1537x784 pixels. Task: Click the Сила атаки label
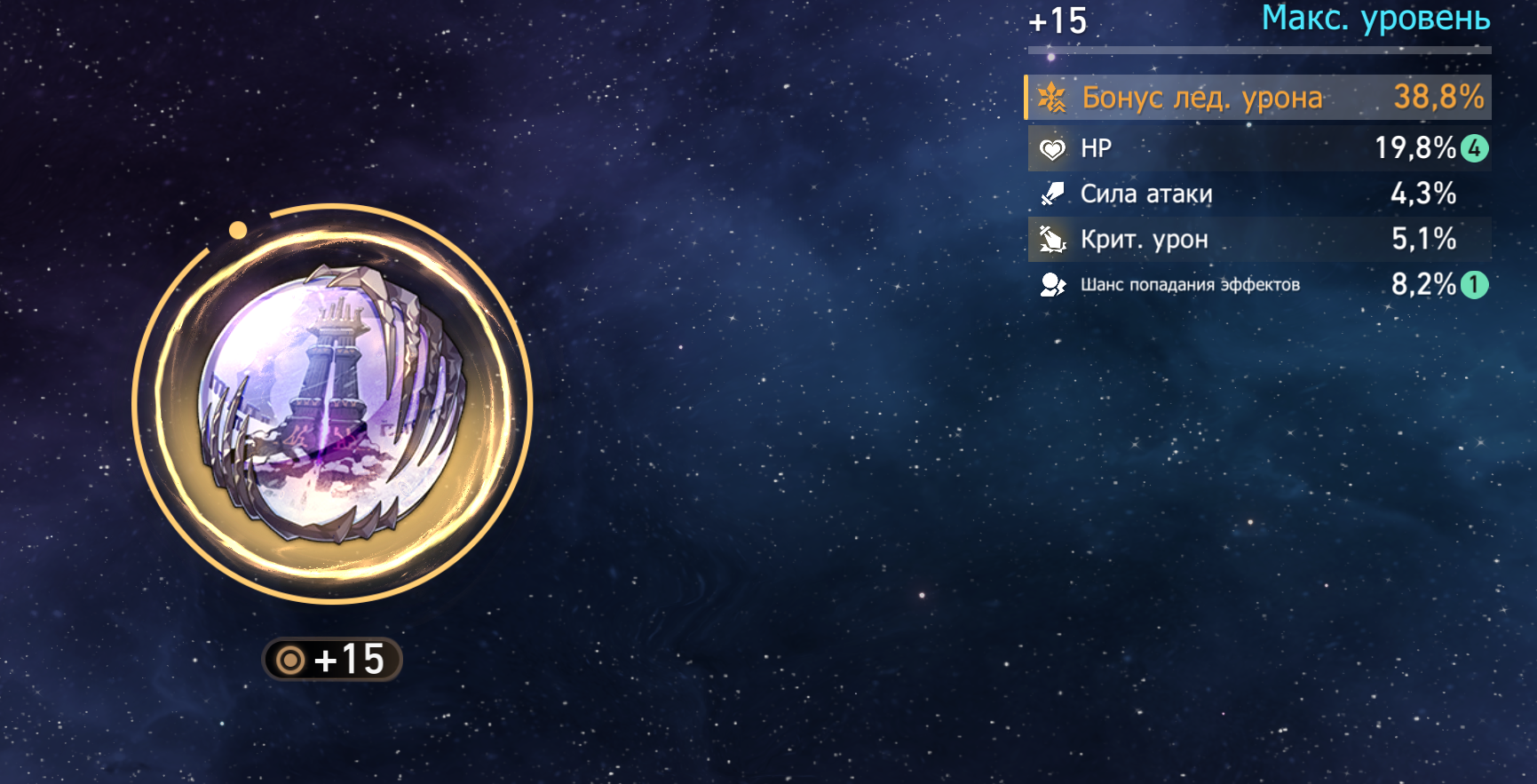coord(1146,194)
